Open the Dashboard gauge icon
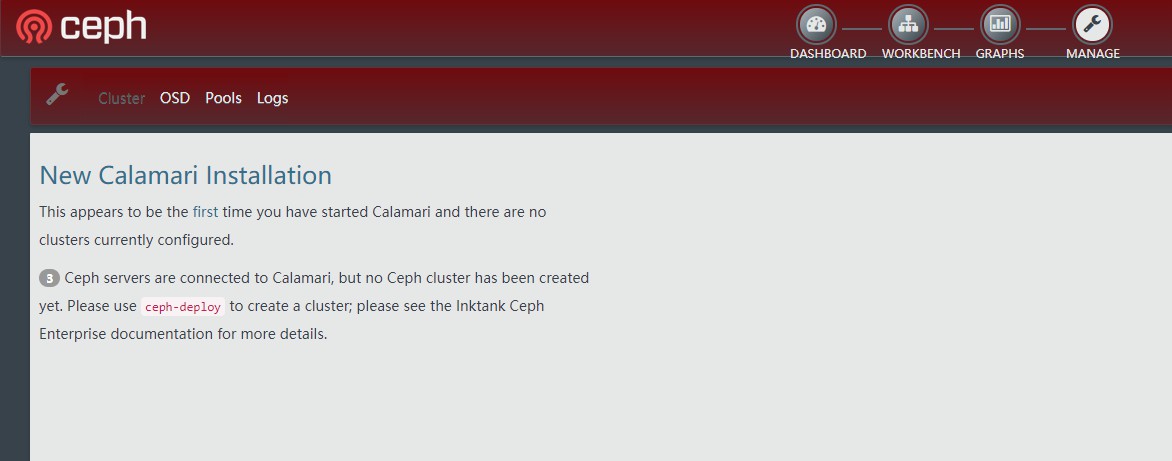 click(x=816, y=24)
